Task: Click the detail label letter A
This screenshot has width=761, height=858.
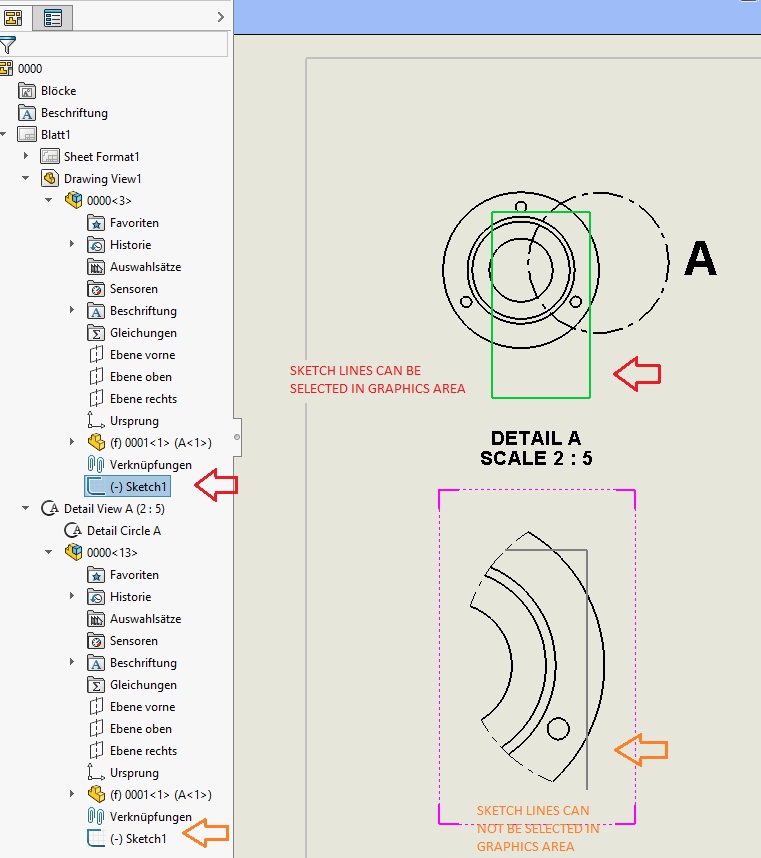Action: click(700, 258)
